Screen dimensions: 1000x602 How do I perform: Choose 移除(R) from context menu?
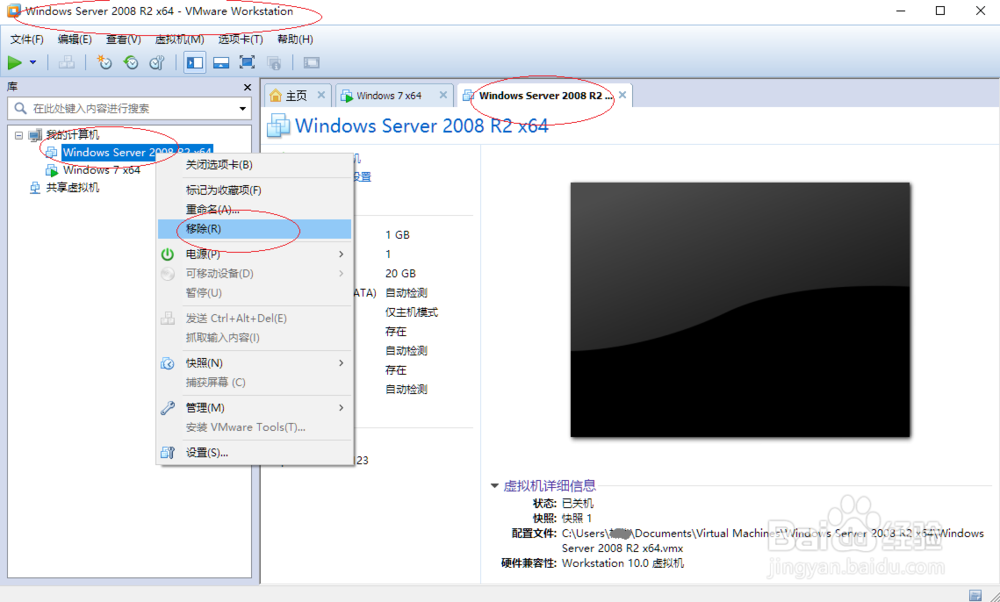(254, 229)
